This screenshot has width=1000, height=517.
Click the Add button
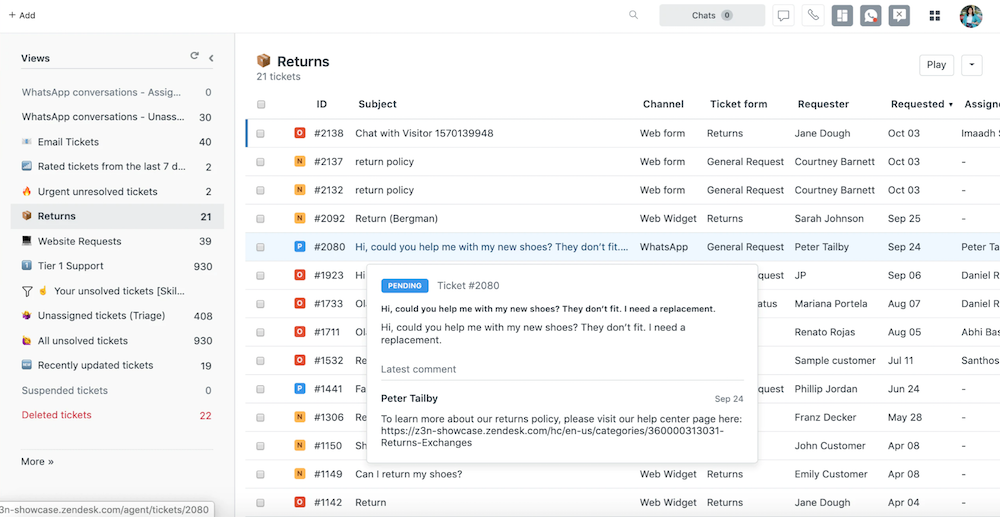point(22,15)
